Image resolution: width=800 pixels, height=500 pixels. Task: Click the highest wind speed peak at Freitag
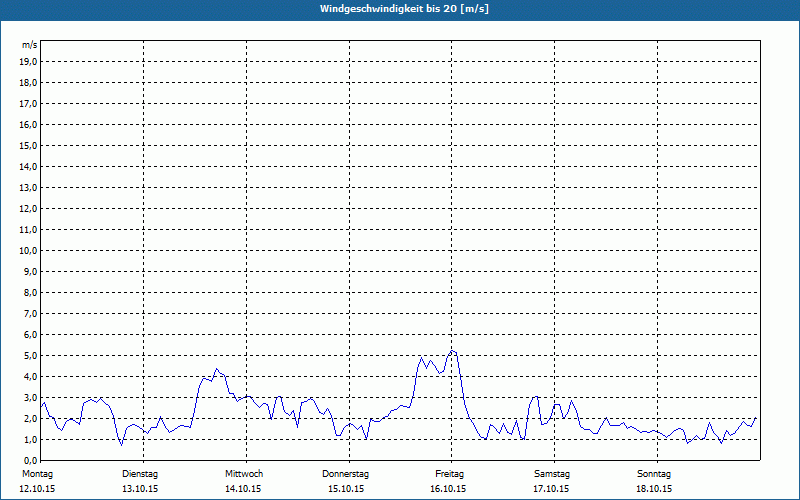click(x=452, y=351)
